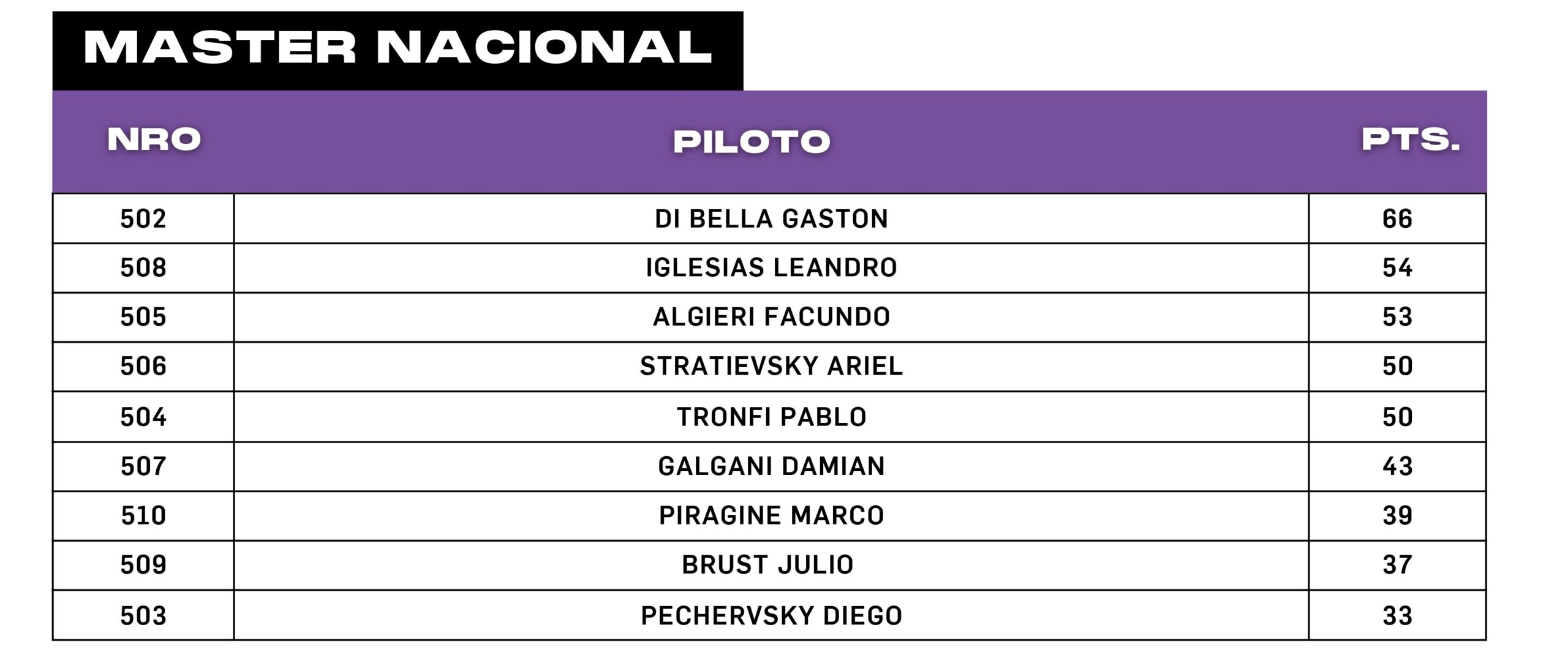Click the ALGIERI FACUNDO pilot cell
The height and width of the screenshot is (671, 1568).
pyautogui.click(x=771, y=317)
